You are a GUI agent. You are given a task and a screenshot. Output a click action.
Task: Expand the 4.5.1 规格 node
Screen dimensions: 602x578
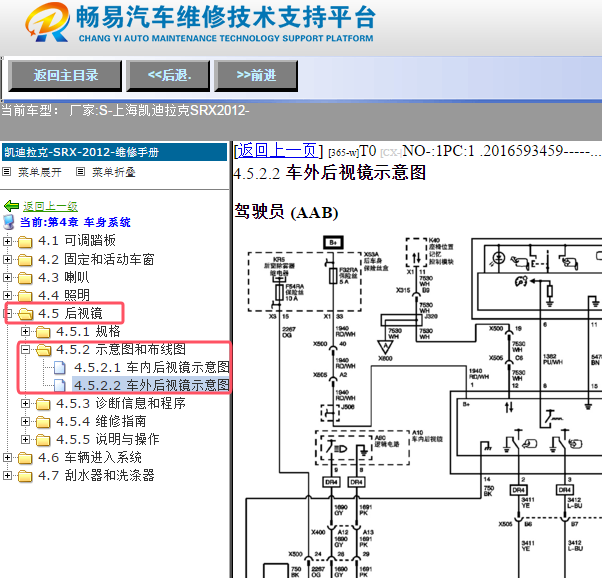[25, 331]
